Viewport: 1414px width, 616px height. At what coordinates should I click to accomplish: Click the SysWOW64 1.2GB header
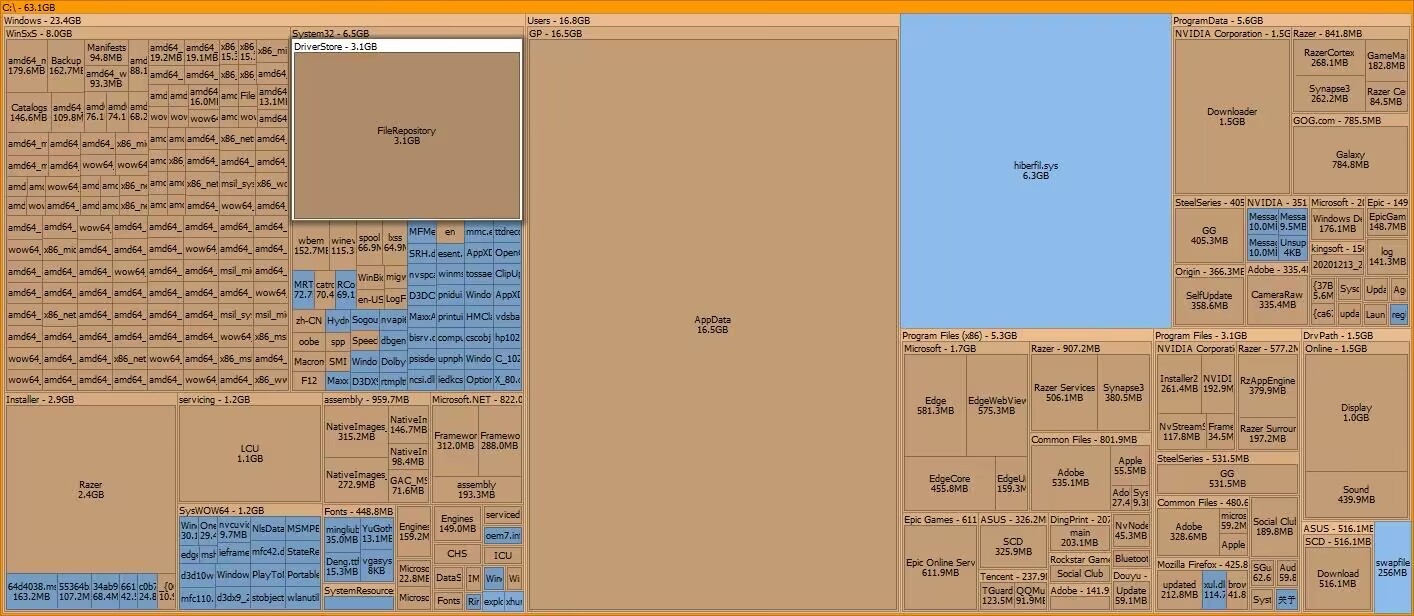click(x=250, y=510)
